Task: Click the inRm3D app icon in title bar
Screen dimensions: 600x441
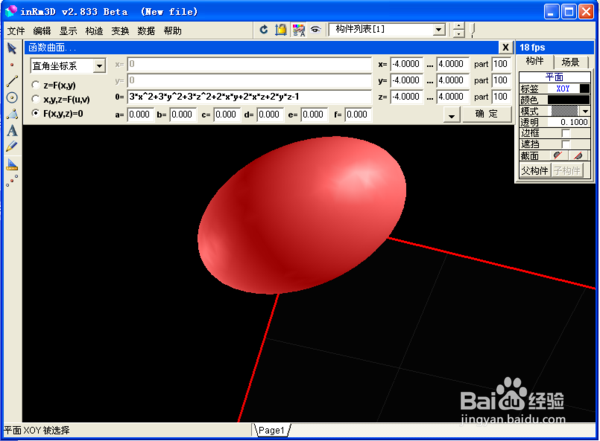Action: 11,11
